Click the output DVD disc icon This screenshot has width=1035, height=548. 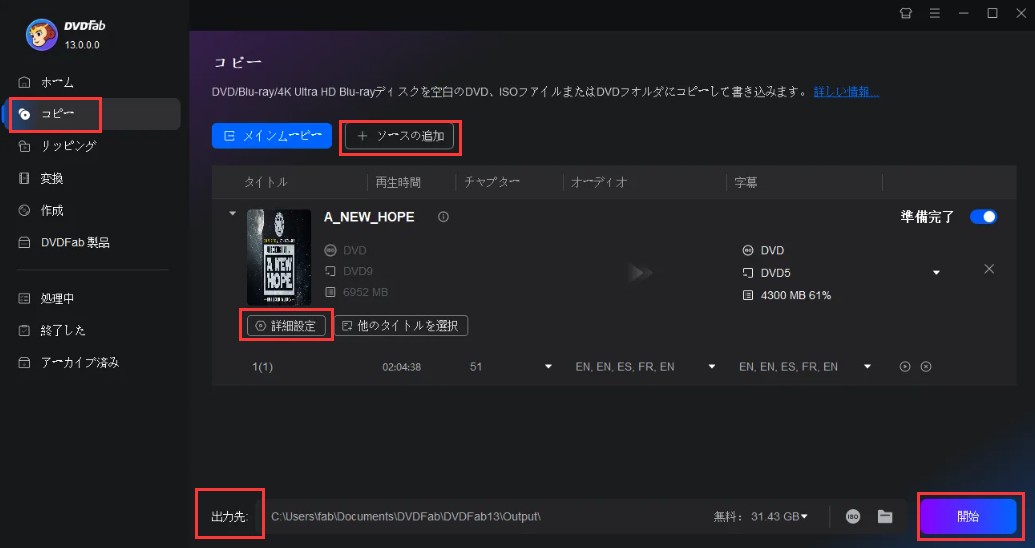[x=748, y=250]
